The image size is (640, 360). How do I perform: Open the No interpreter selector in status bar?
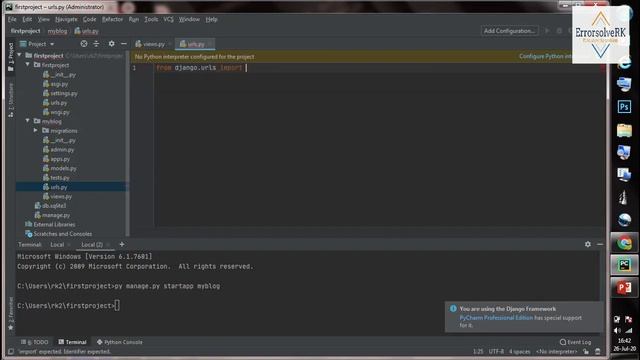(557, 351)
